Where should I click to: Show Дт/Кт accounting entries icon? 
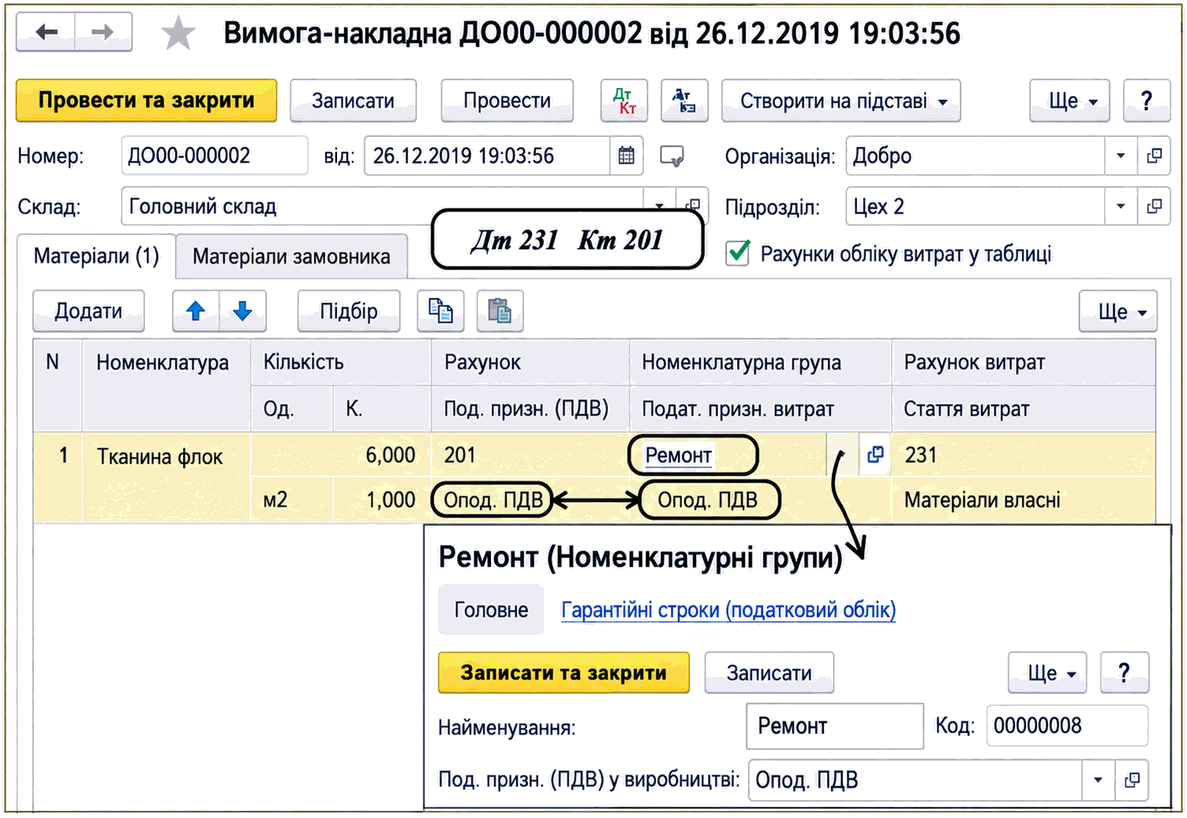click(x=624, y=101)
